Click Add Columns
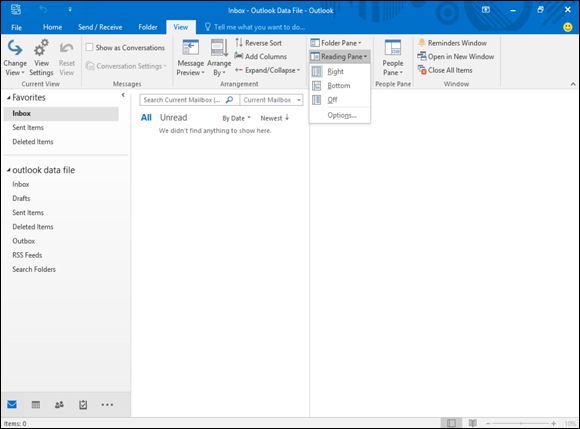Screen dimensions: 580x429 [x=261, y=57]
